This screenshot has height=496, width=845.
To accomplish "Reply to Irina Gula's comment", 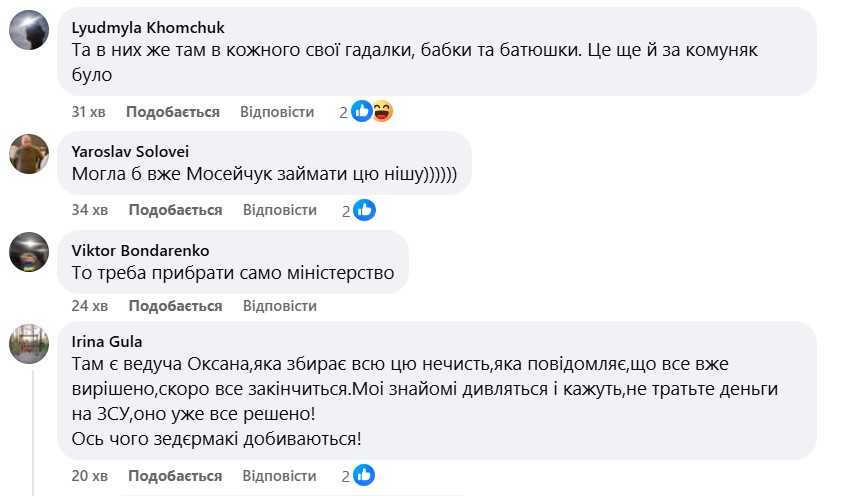I will [x=280, y=474].
